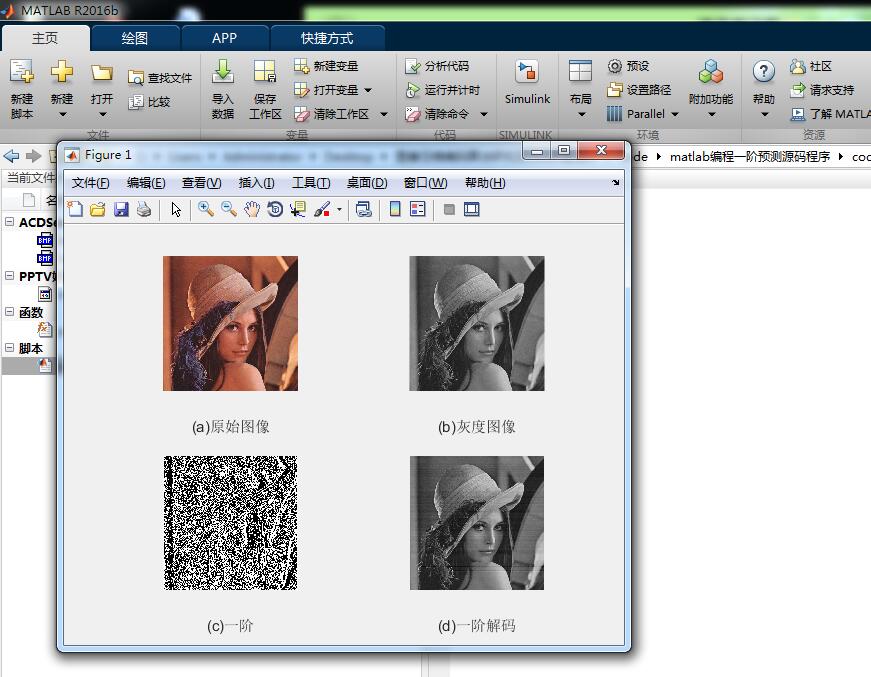871x677 pixels.
Task: Click the yellow plus New (新建) icon
Action: coord(62,72)
